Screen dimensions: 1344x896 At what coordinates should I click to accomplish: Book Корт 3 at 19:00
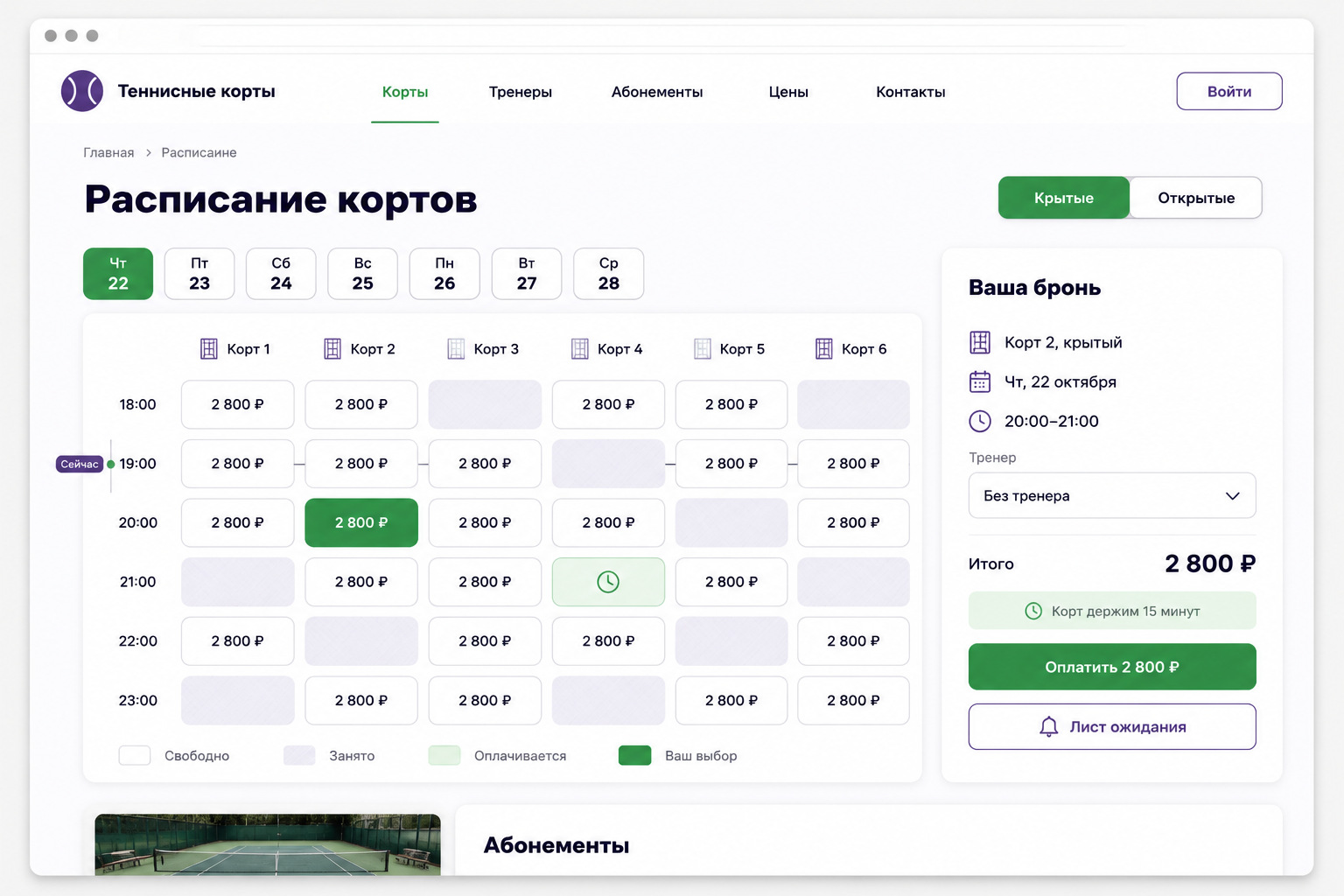(x=485, y=464)
